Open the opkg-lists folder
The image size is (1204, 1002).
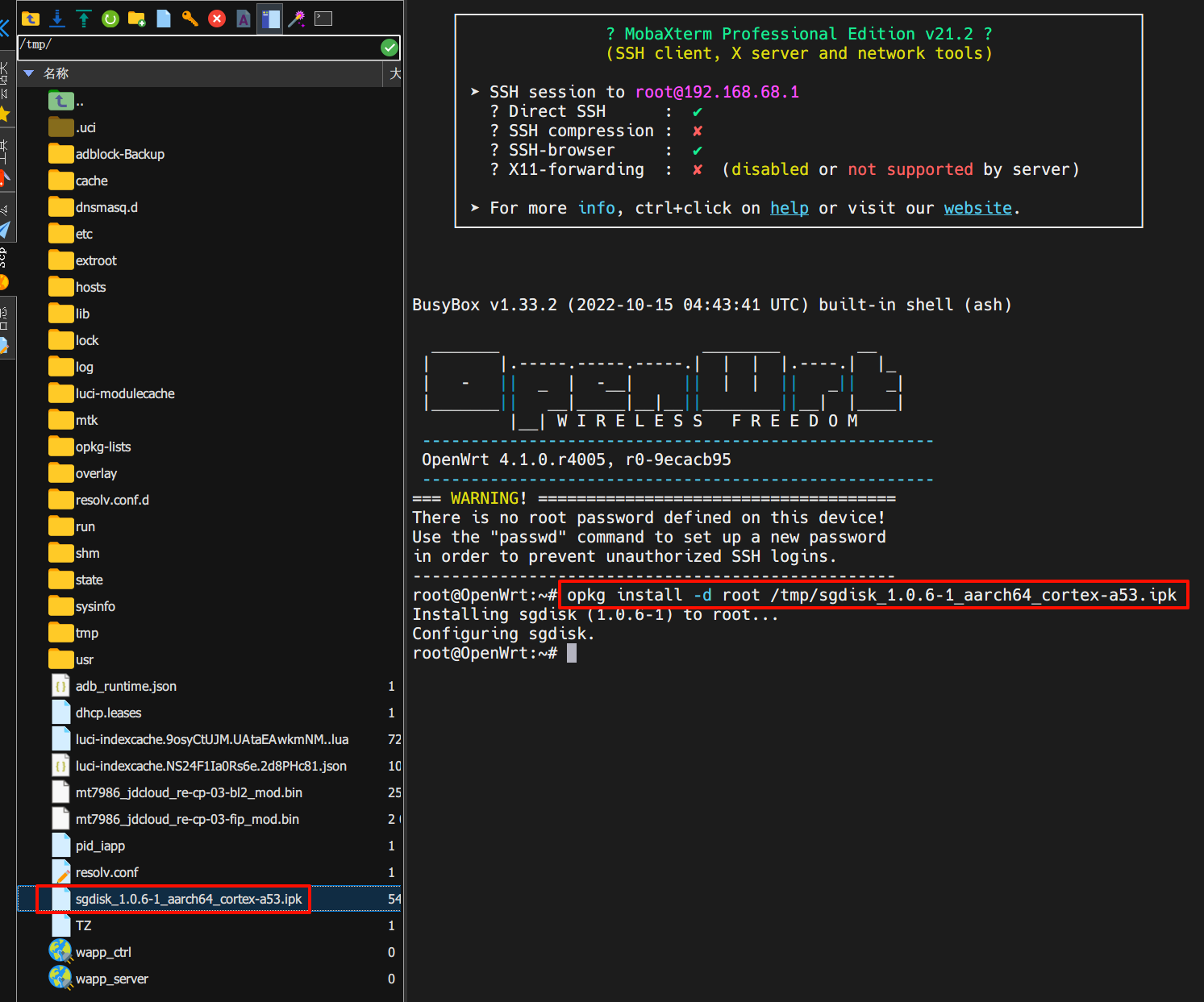coord(103,447)
